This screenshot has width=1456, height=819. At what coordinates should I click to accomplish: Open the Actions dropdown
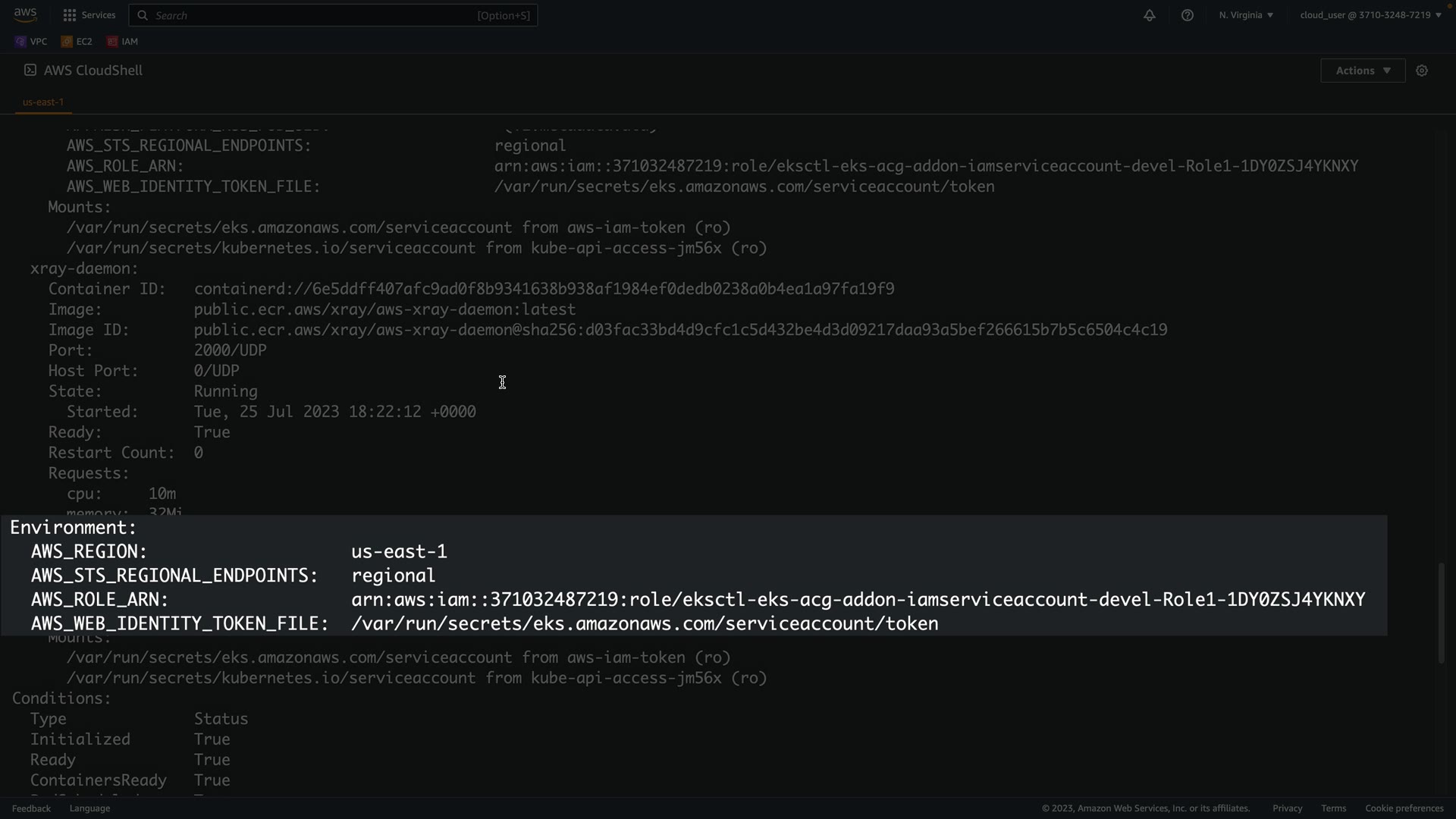1362,71
